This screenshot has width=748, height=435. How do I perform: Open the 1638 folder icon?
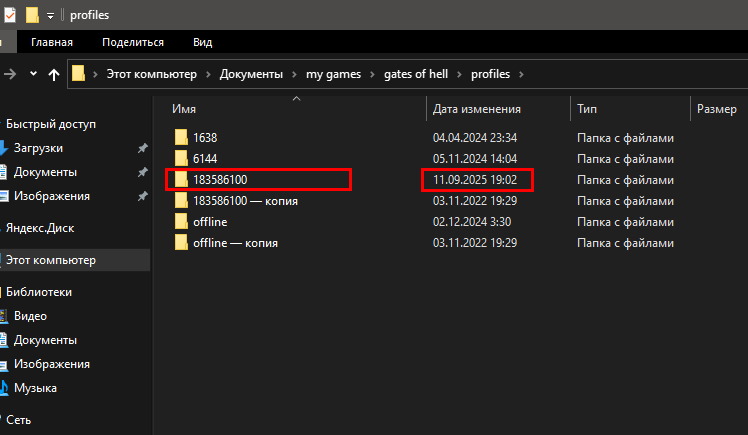tap(181, 137)
